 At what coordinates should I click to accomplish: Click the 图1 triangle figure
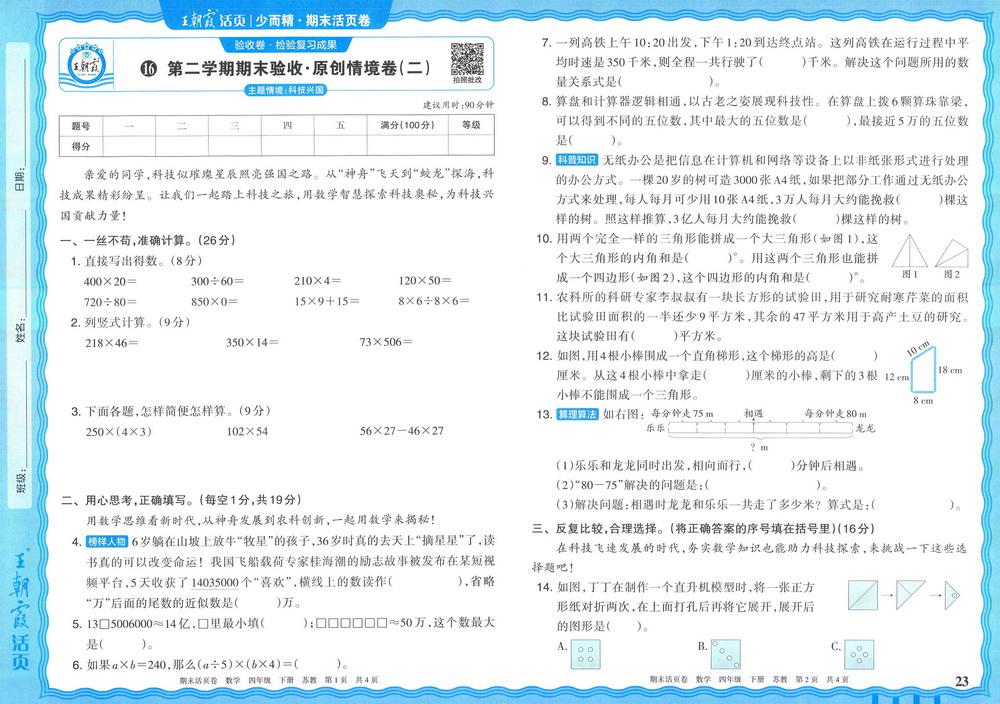(909, 251)
